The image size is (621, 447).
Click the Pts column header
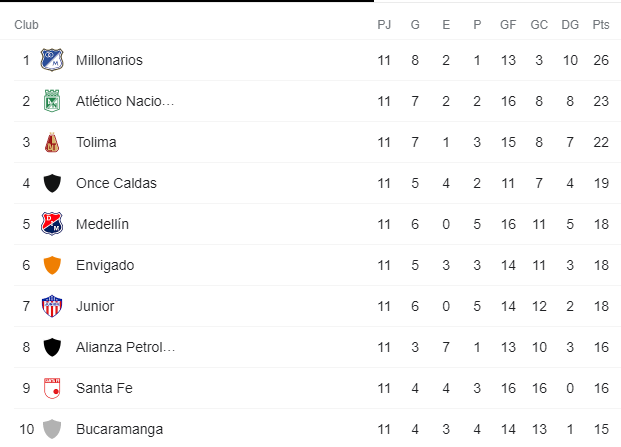(x=601, y=25)
